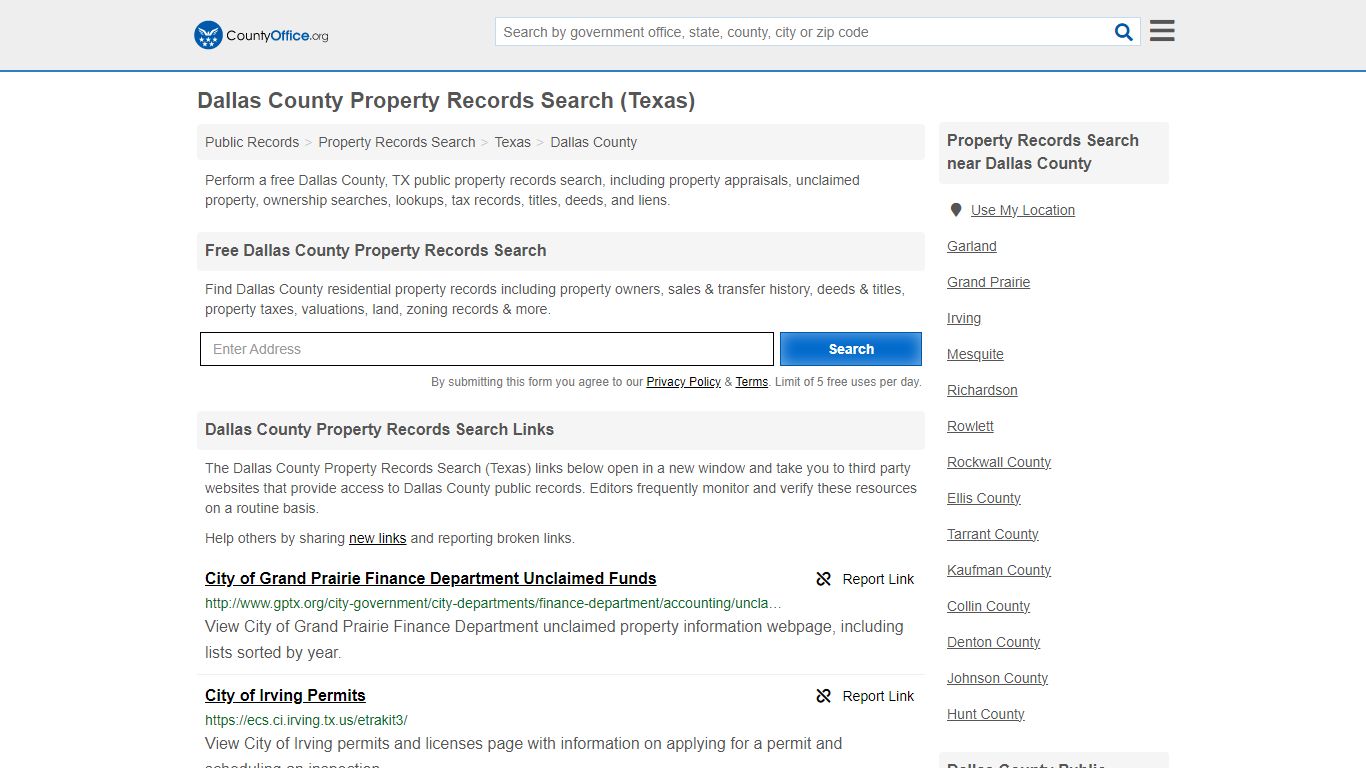
Task: Open Property Records Search breadcrumb
Action: tap(397, 142)
